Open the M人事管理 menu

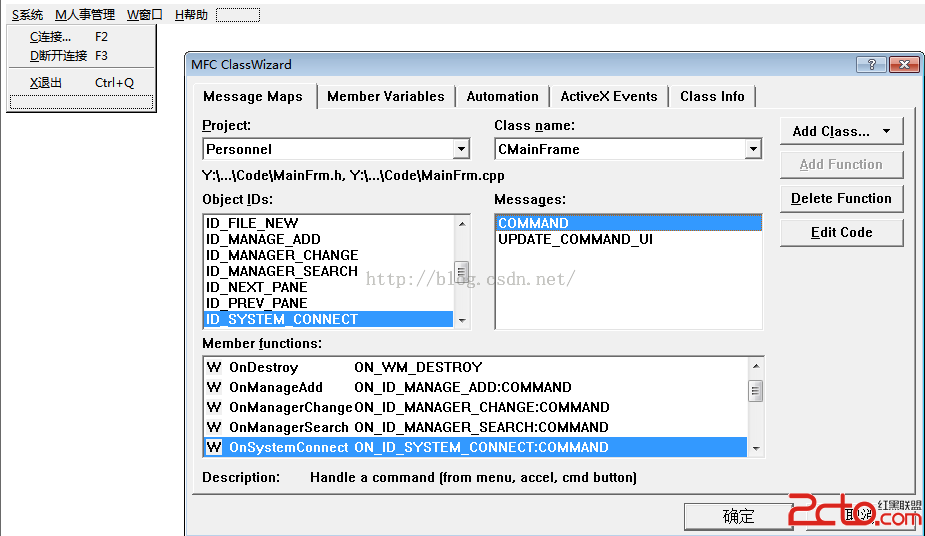tap(85, 15)
